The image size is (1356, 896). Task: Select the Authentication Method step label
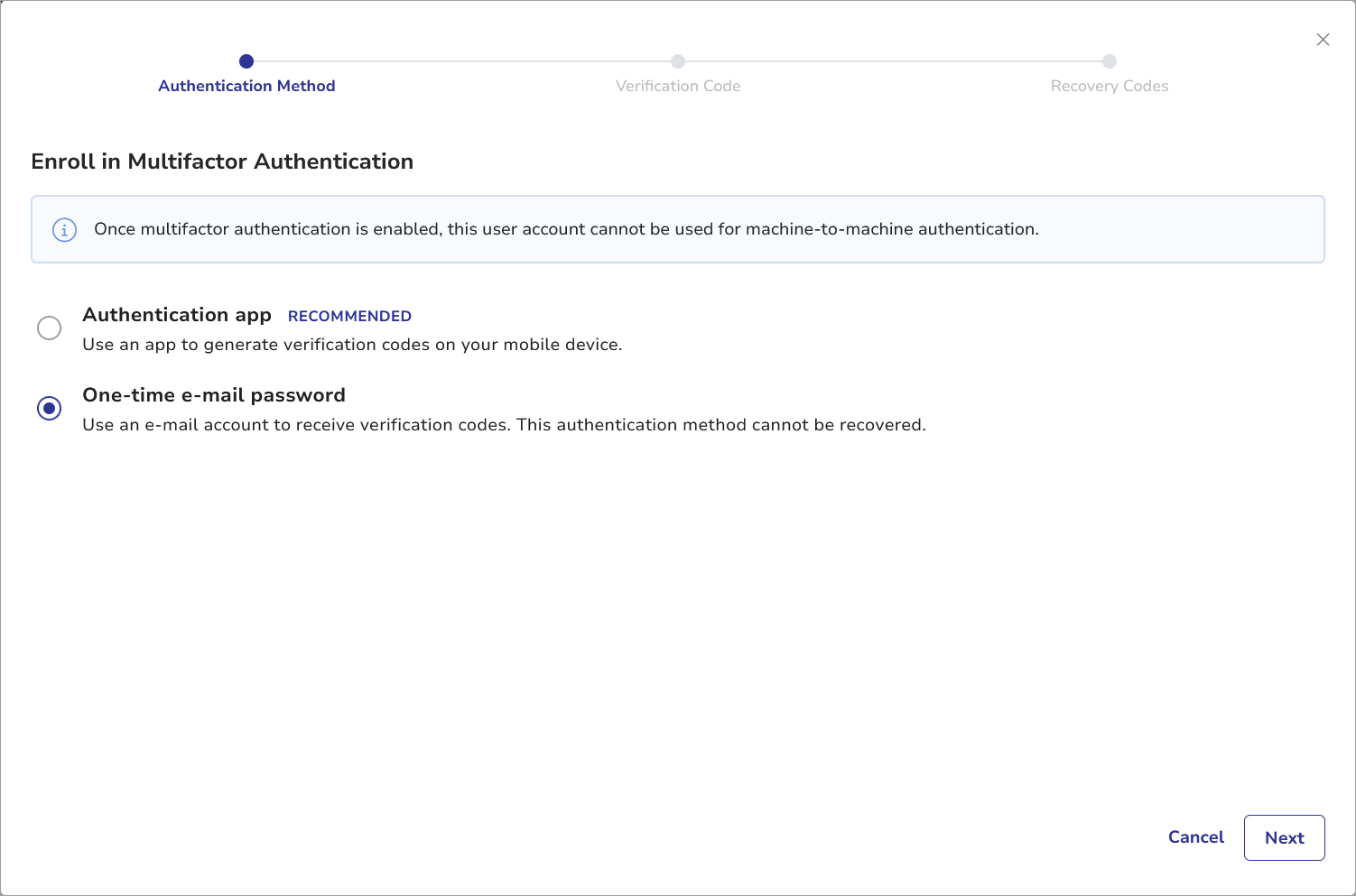(246, 86)
